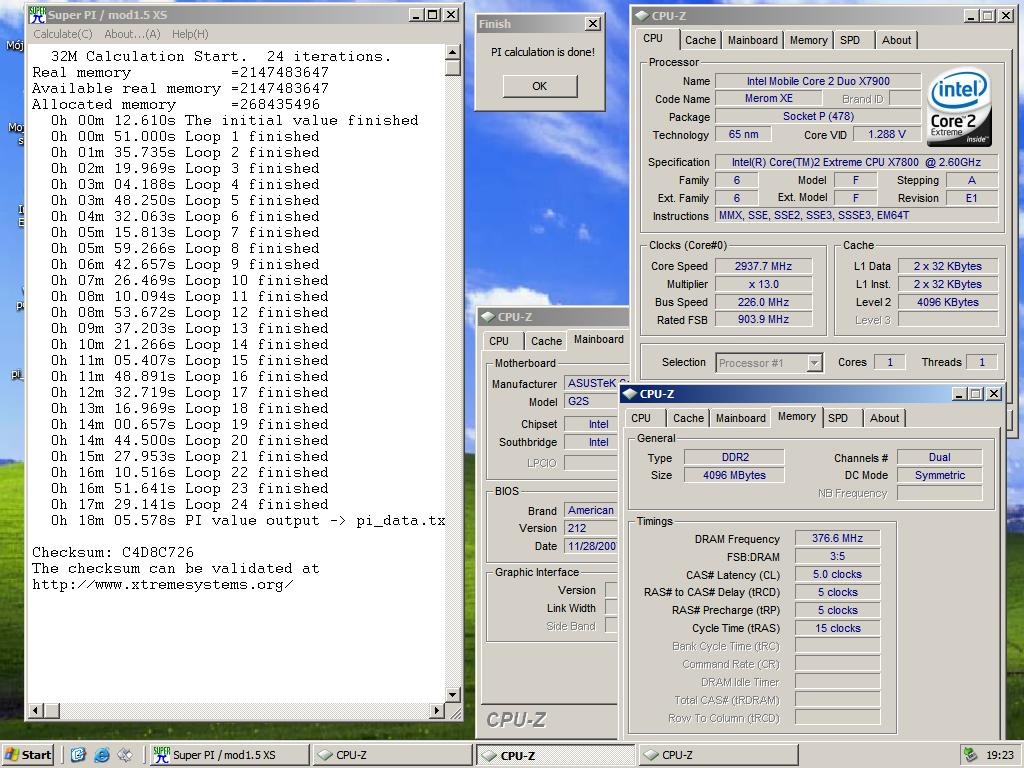Switch to Mainboard tab in top CPU-Z window
Image resolution: width=1024 pixels, height=768 pixels.
coord(752,40)
